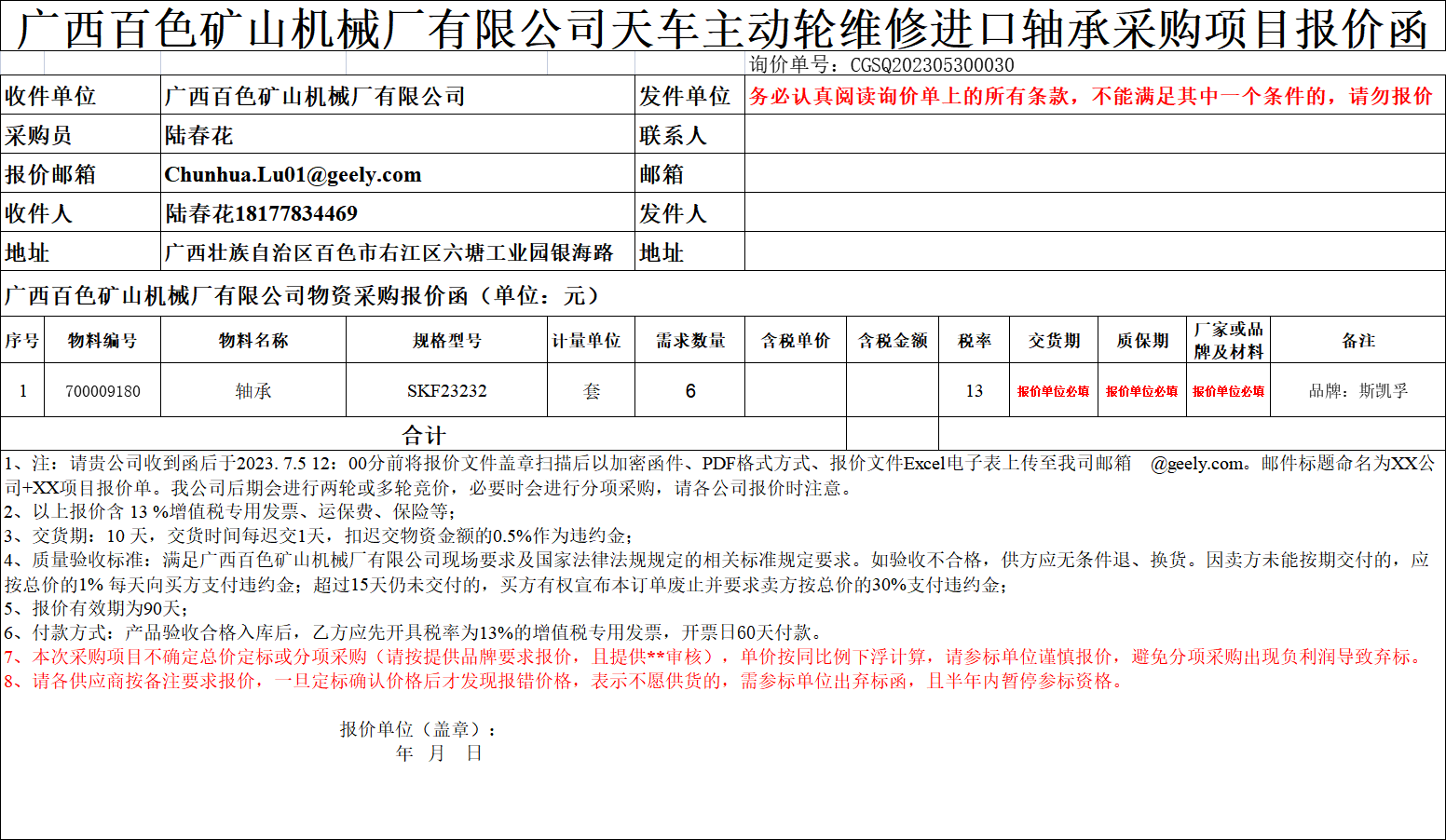Select the SKF23232 specification cell
The height and width of the screenshot is (840, 1446).
point(447,390)
